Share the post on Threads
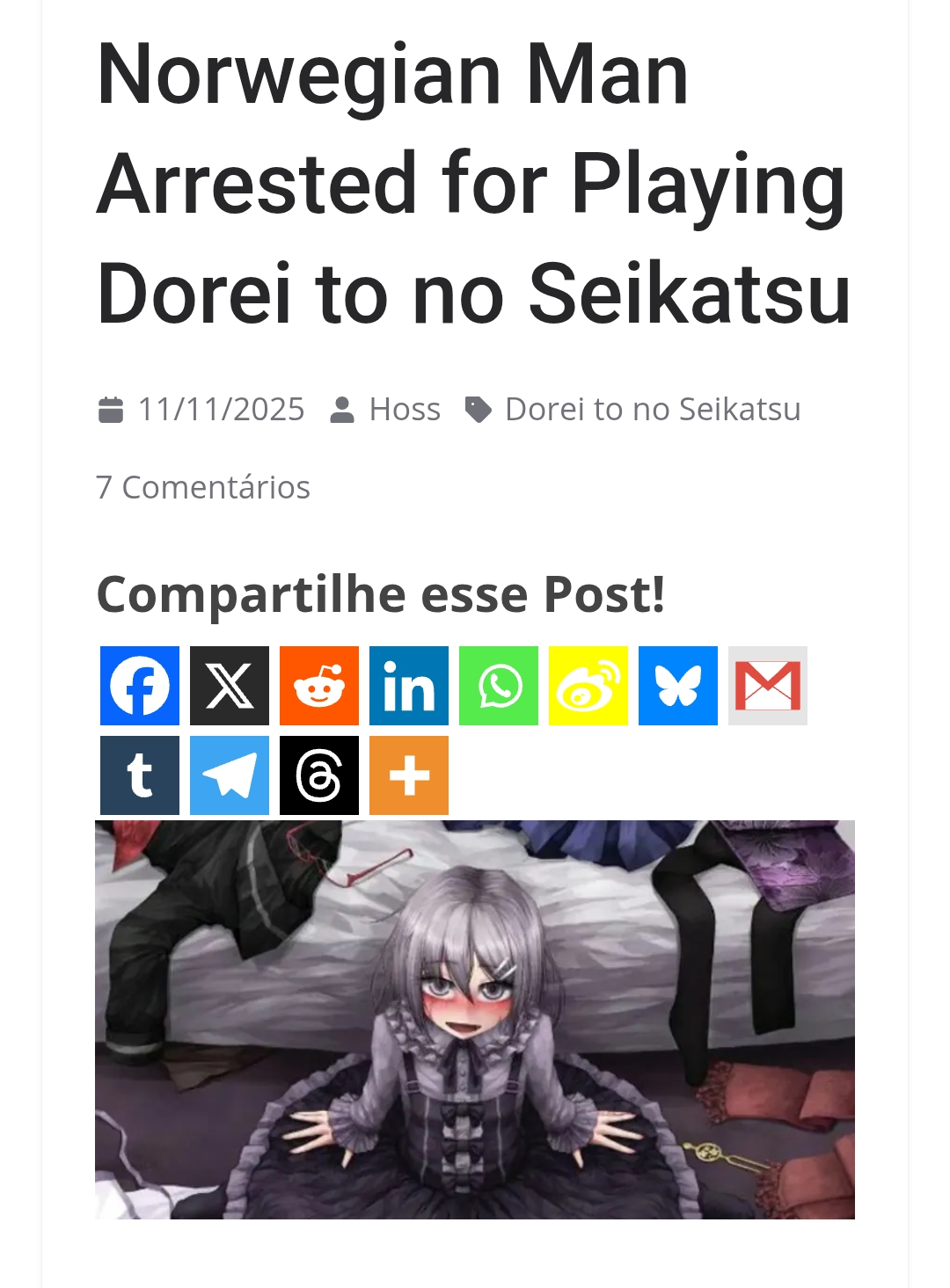950x1288 pixels. 319,775
